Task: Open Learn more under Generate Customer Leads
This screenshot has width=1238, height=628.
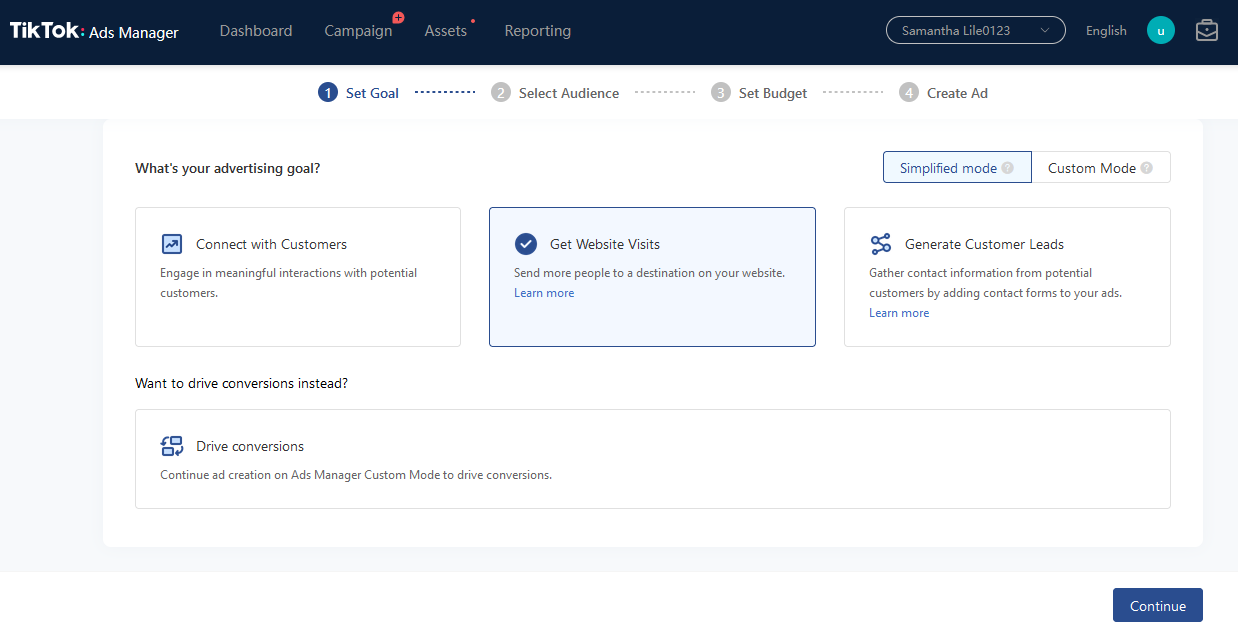Action: point(899,313)
